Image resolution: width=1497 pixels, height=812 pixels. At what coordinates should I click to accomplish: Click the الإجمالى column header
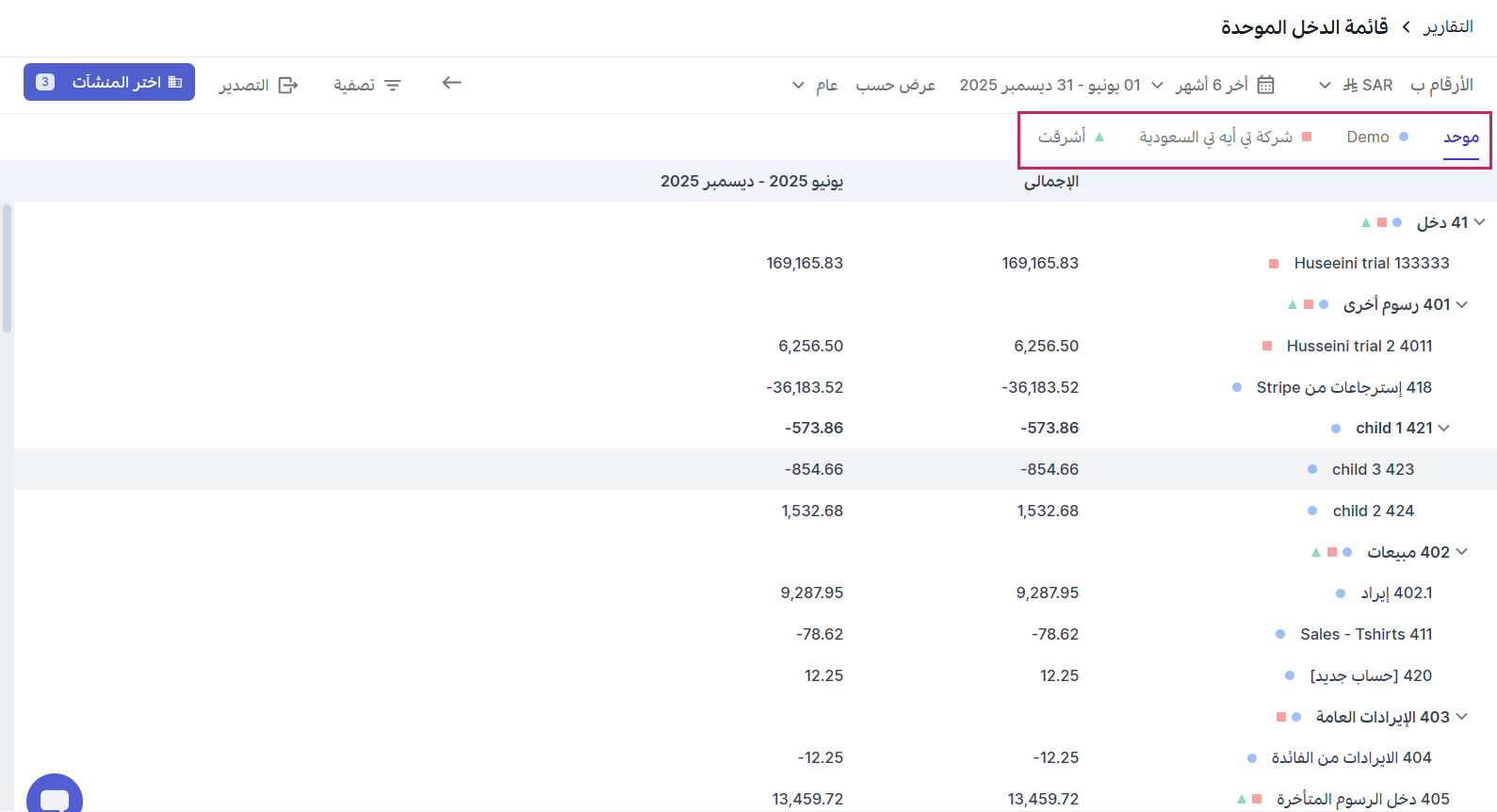pyautogui.click(x=1051, y=181)
